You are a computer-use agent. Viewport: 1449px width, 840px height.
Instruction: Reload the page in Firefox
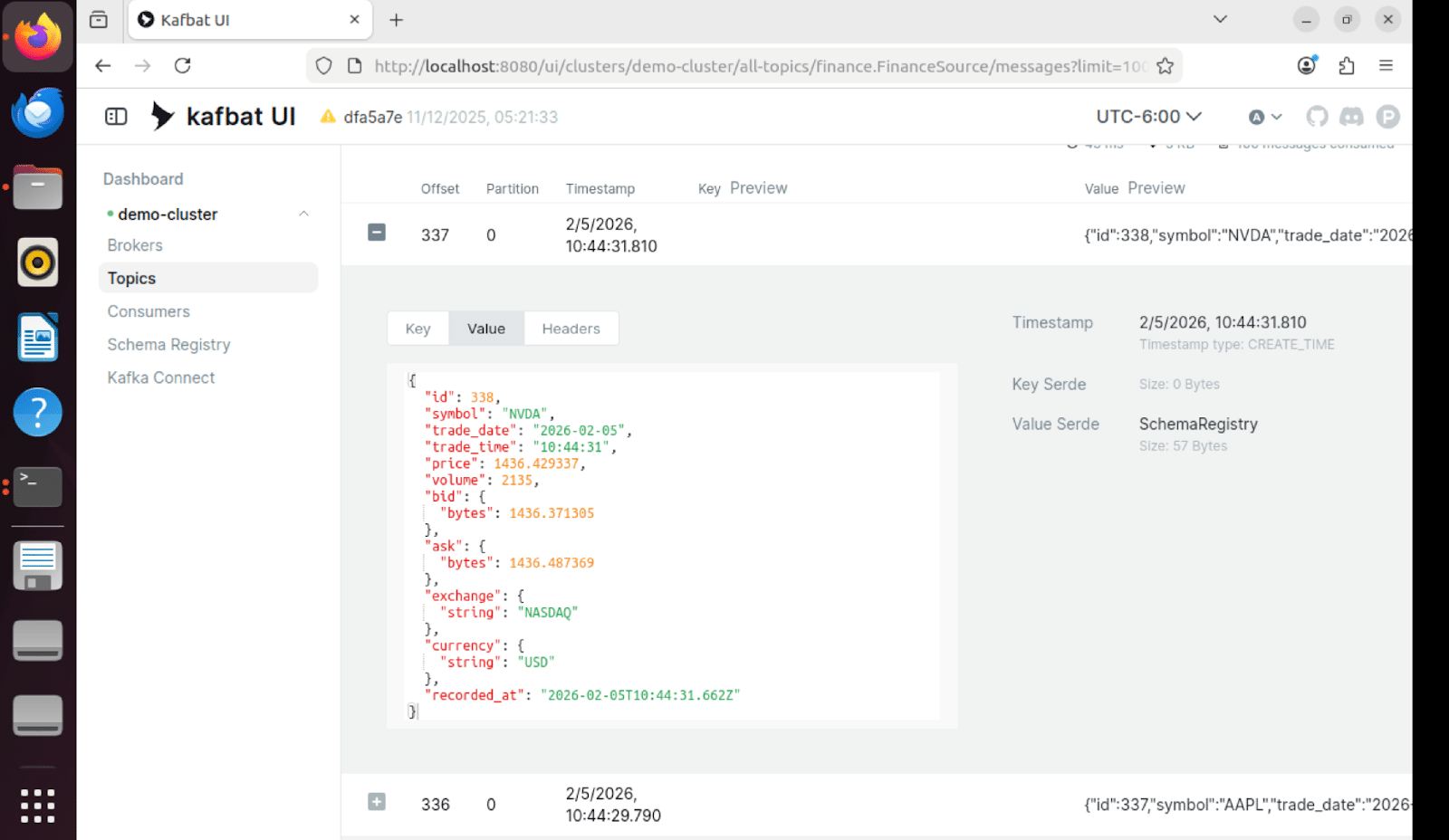183,65
